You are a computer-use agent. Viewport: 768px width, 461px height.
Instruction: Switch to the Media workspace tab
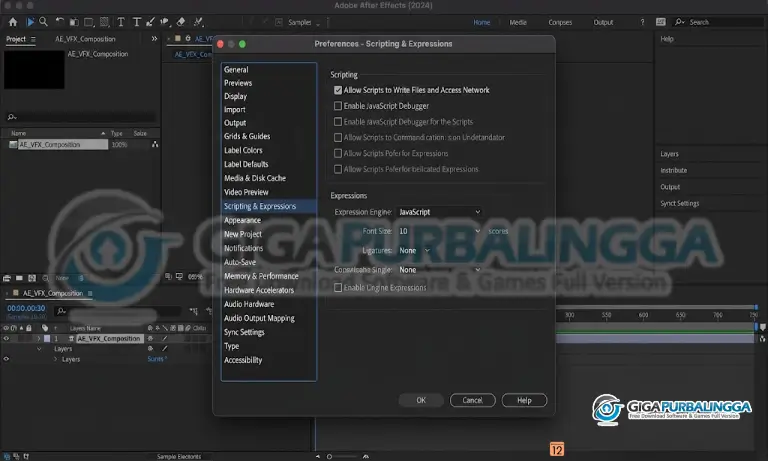[x=518, y=23]
